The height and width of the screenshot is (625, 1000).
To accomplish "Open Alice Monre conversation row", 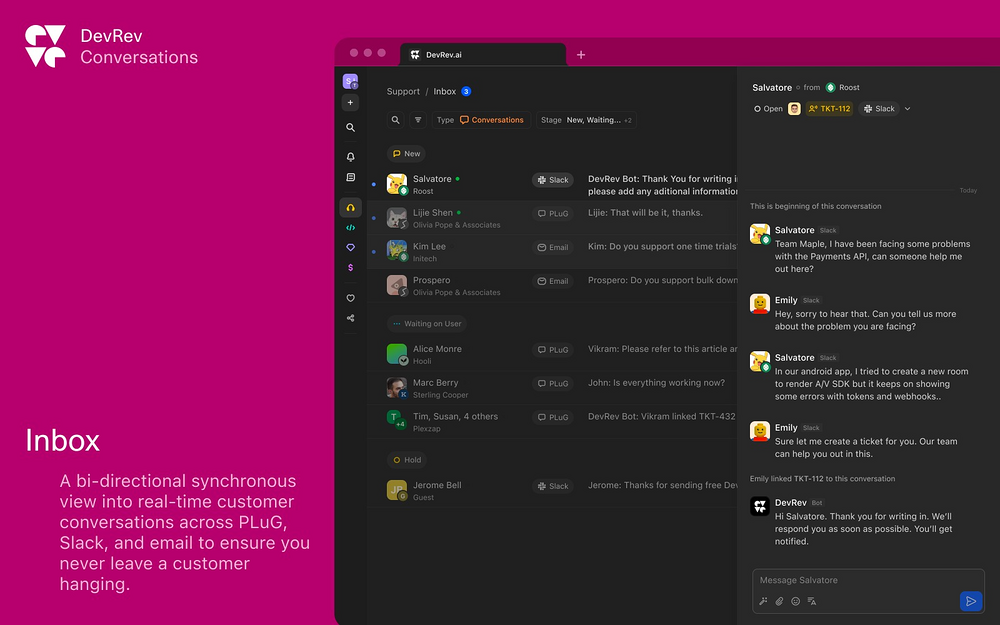I will pyautogui.click(x=552, y=354).
